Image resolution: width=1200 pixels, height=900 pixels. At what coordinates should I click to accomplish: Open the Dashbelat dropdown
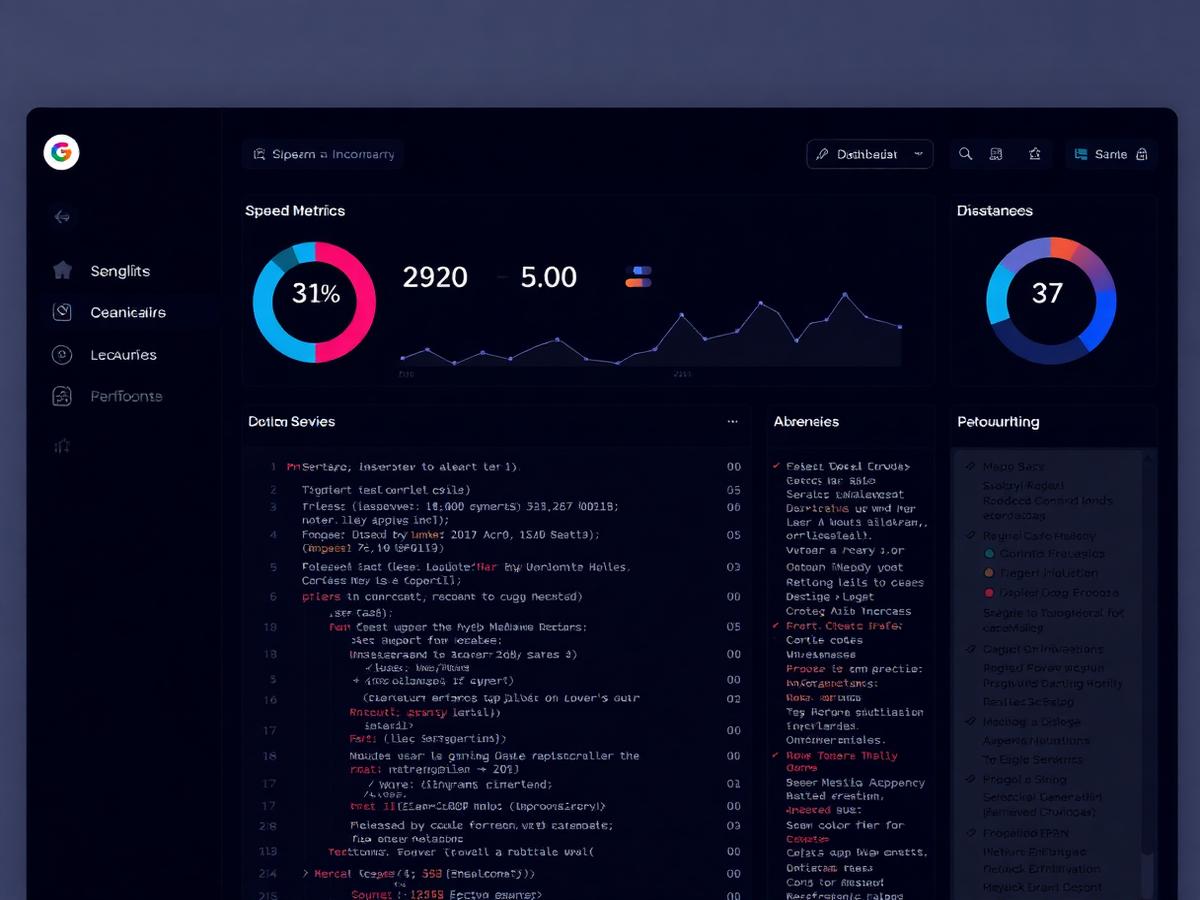tap(869, 154)
